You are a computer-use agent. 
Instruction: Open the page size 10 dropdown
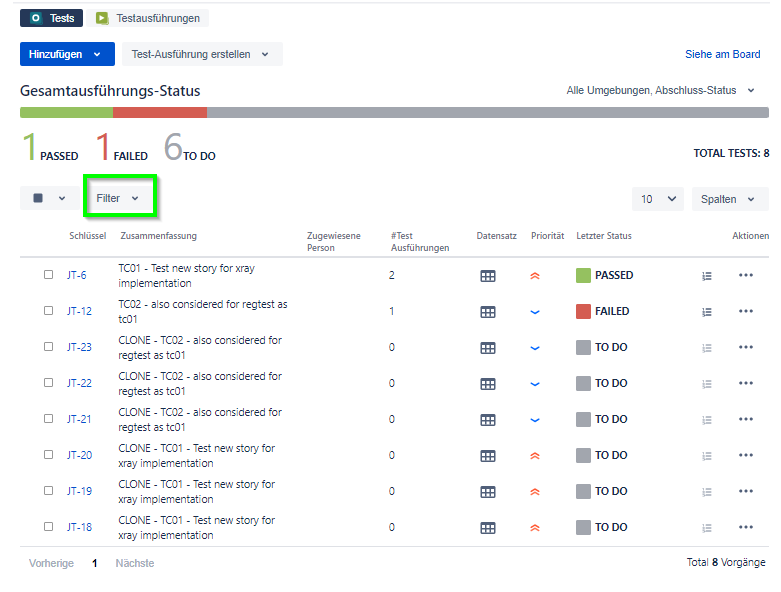pyautogui.click(x=657, y=199)
